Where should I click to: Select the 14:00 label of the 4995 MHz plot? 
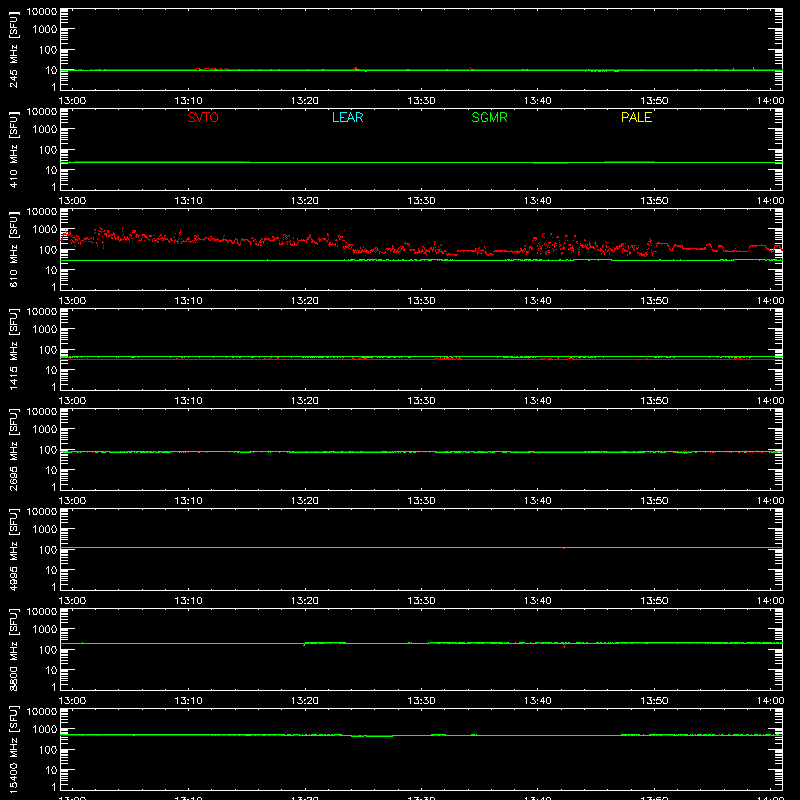(x=770, y=601)
